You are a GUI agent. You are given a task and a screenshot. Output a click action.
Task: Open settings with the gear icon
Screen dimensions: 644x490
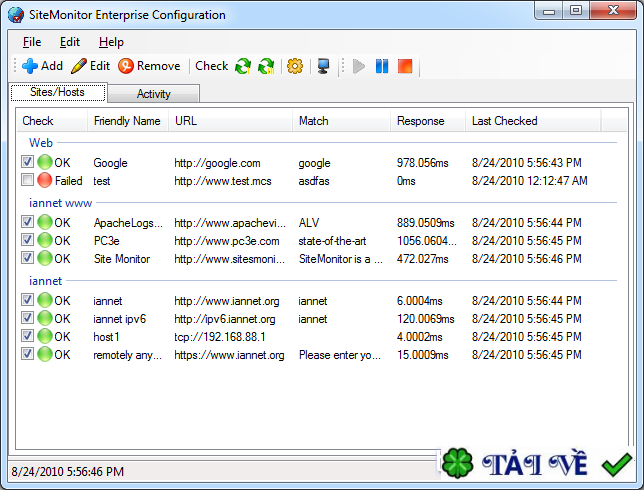click(x=295, y=66)
